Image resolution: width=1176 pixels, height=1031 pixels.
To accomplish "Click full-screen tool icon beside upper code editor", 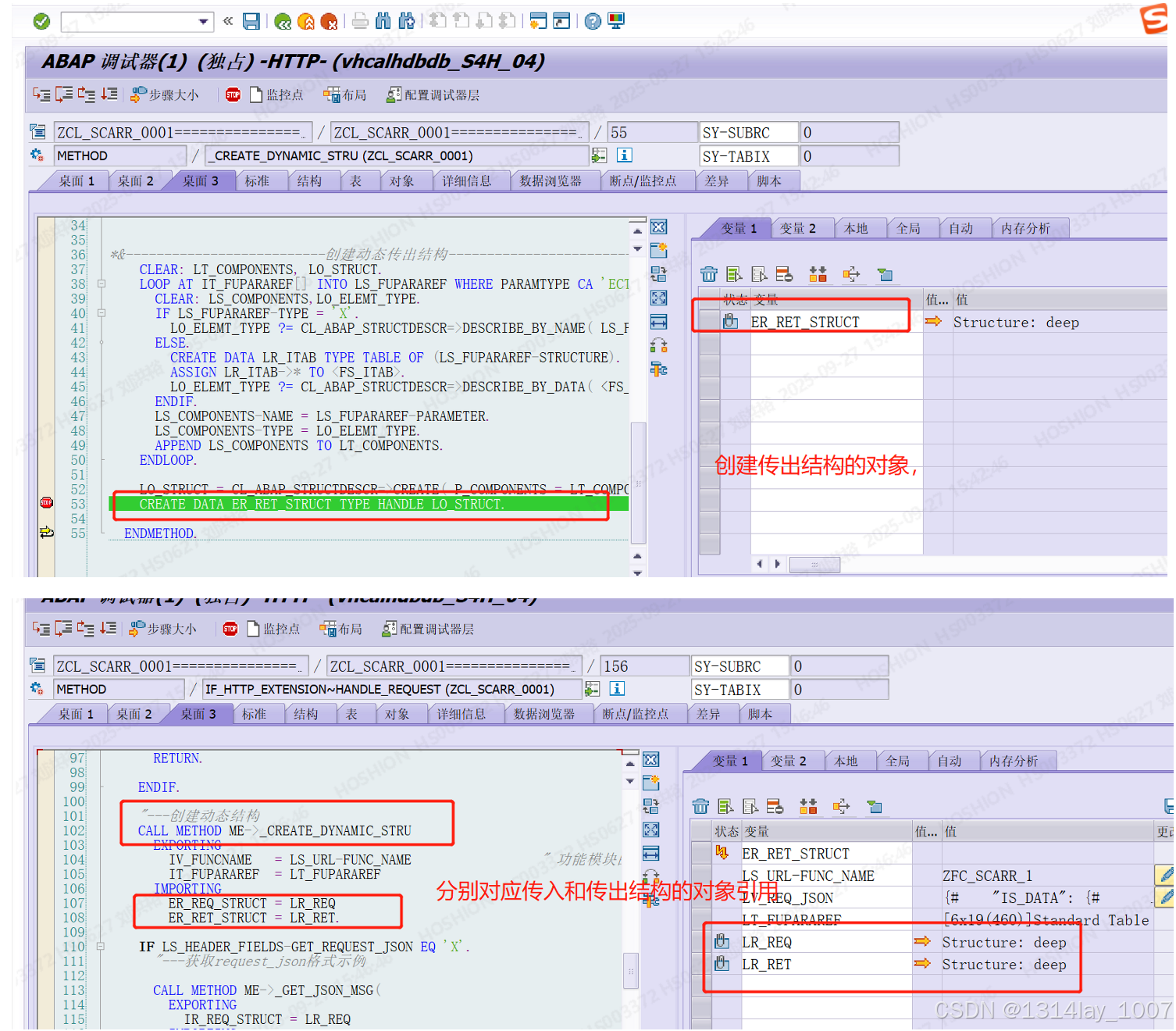I will click(659, 298).
